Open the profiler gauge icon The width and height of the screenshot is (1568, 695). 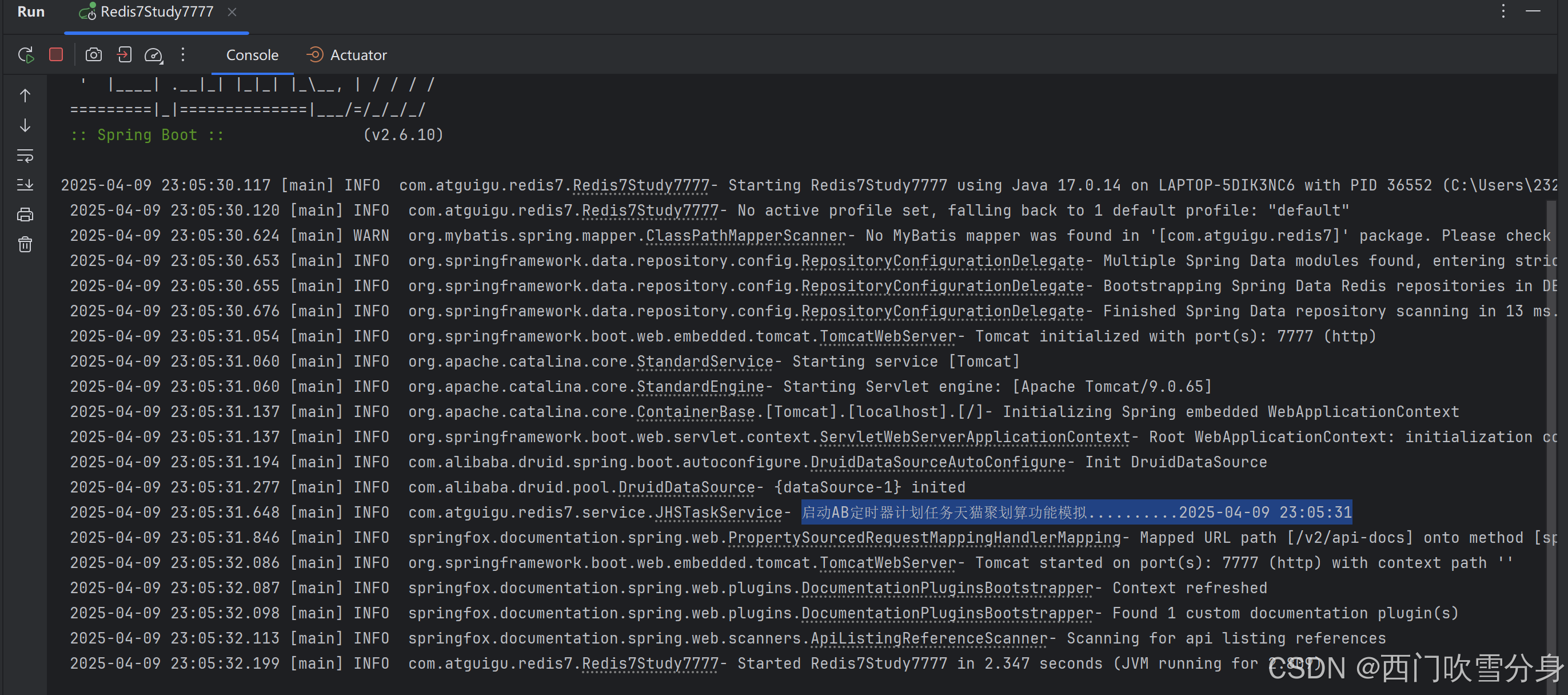tap(153, 55)
